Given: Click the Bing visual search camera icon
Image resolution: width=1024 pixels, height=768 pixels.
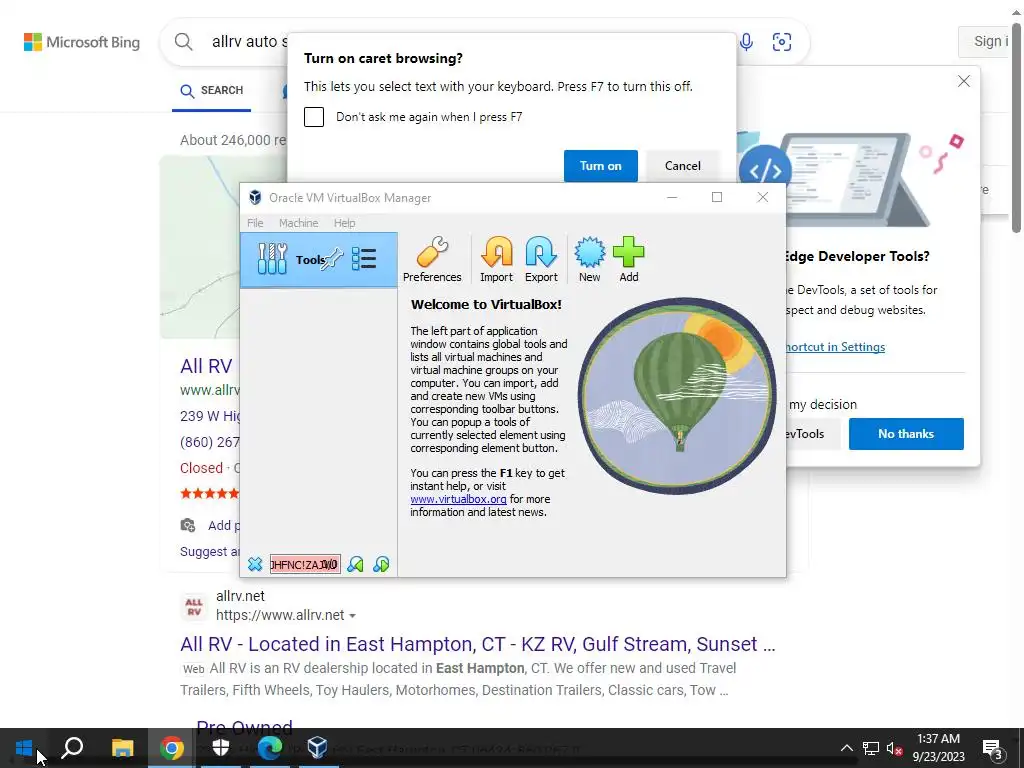Looking at the screenshot, I should [782, 42].
